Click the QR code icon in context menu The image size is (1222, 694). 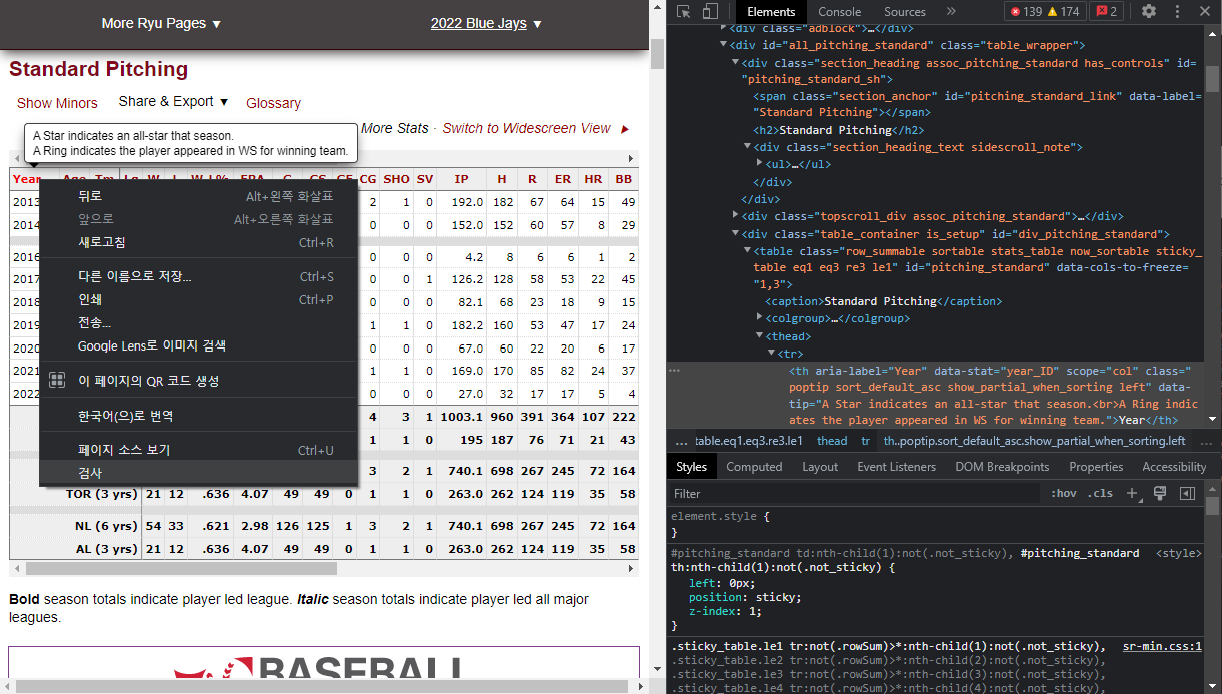(x=57, y=381)
